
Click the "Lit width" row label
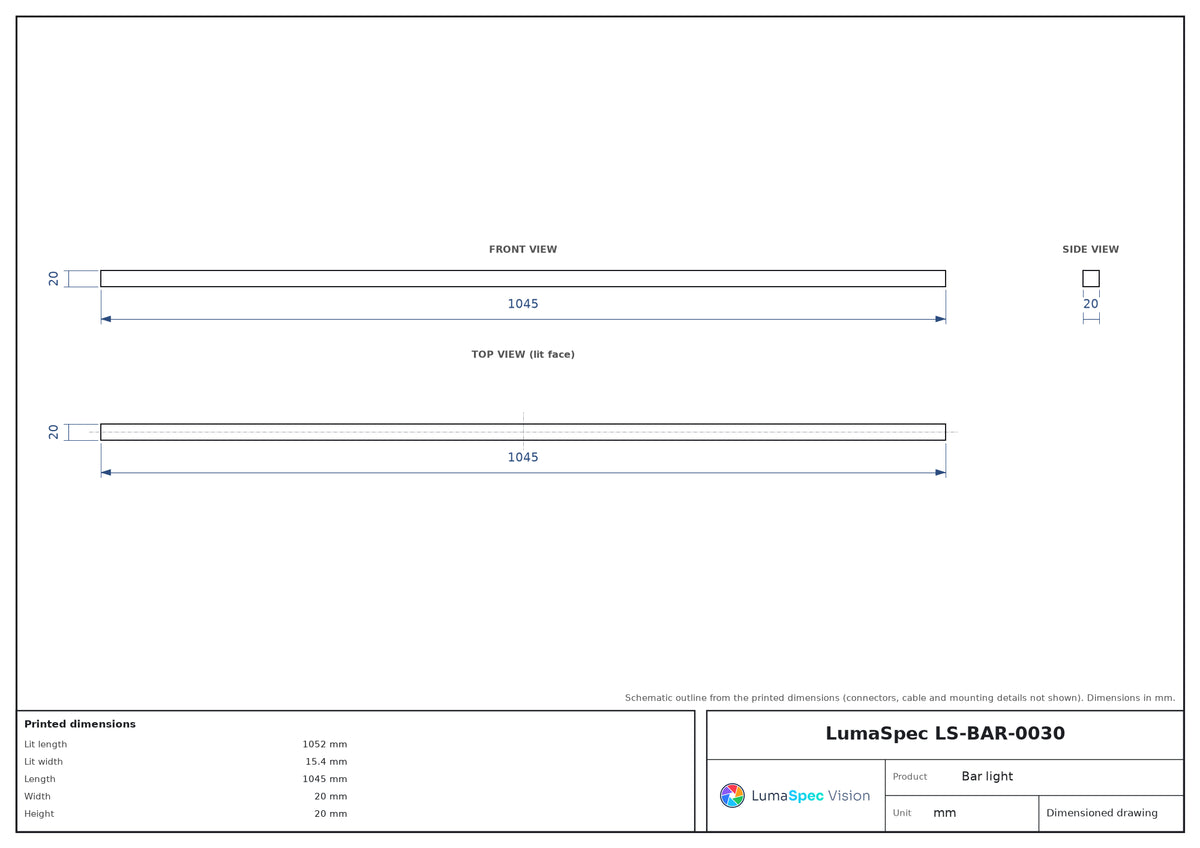pyautogui.click(x=44, y=762)
